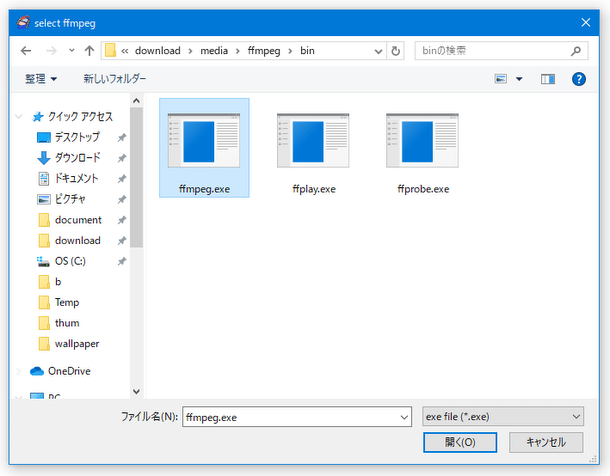Open ピクチャ in quick access

[x=61, y=199]
